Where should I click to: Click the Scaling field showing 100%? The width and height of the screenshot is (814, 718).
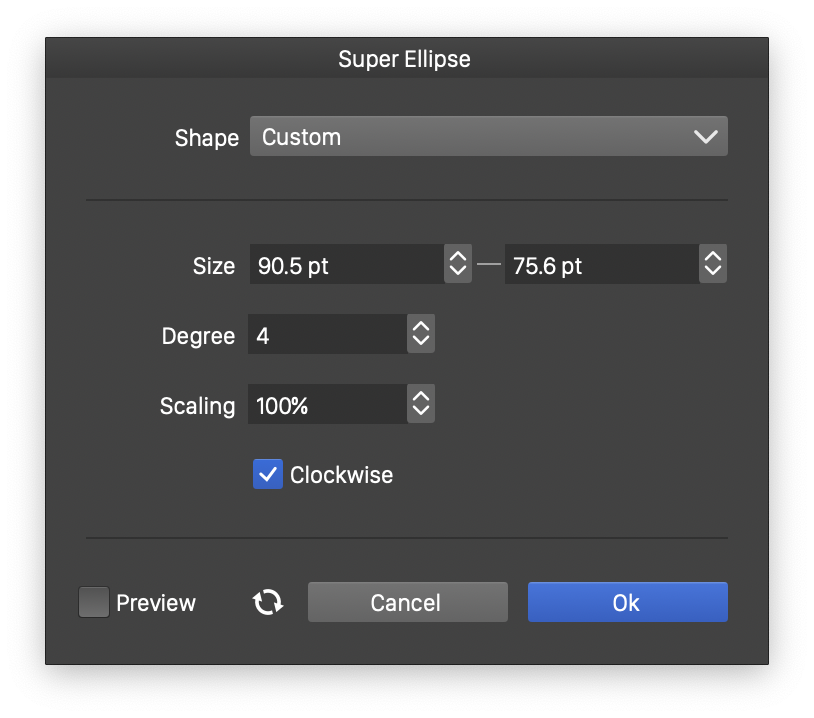click(327, 405)
